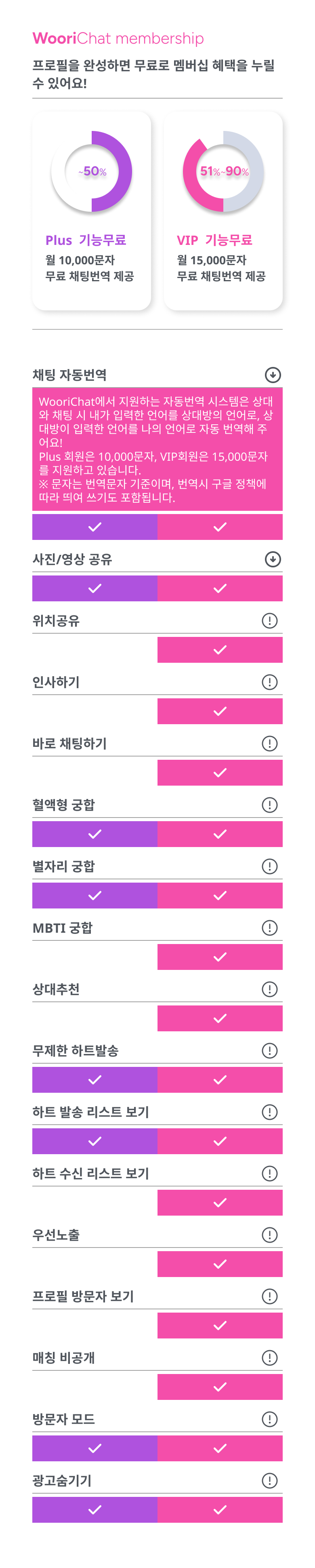Open the 우선노출 info icon
The height and width of the screenshot is (1568, 315).
[269, 1235]
